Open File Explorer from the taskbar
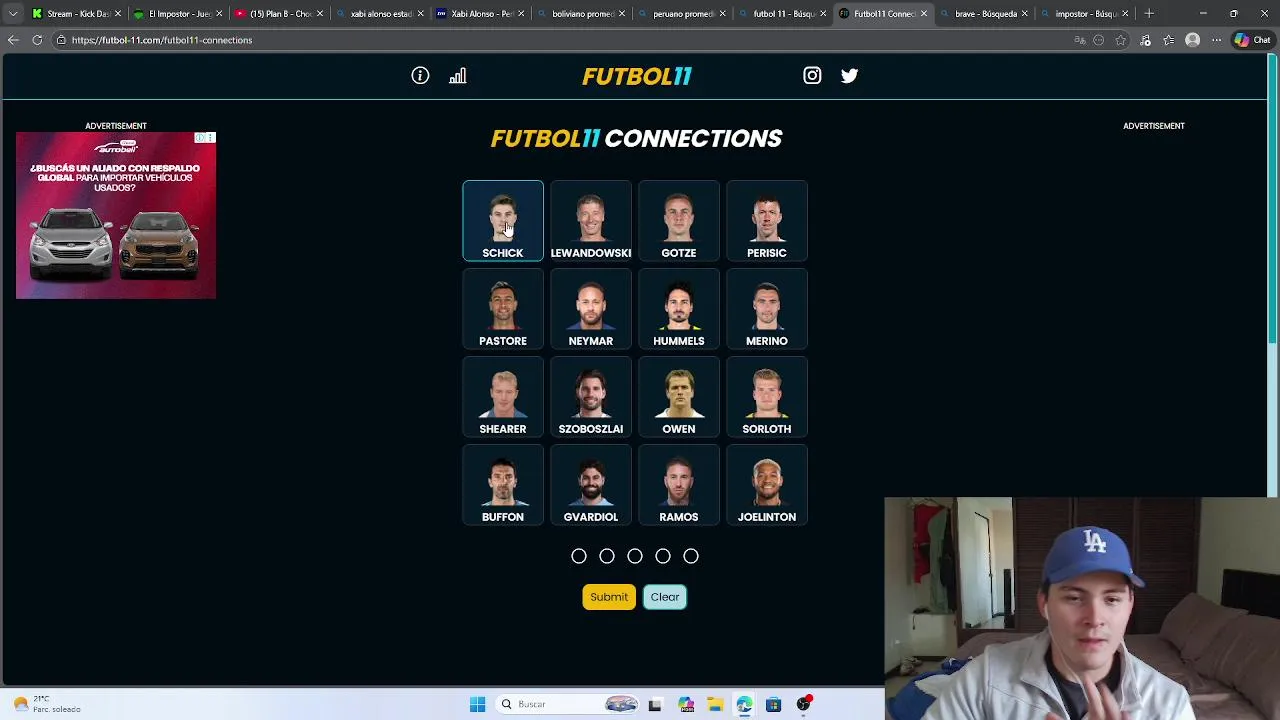Image resolution: width=1280 pixels, height=720 pixels. tap(715, 704)
